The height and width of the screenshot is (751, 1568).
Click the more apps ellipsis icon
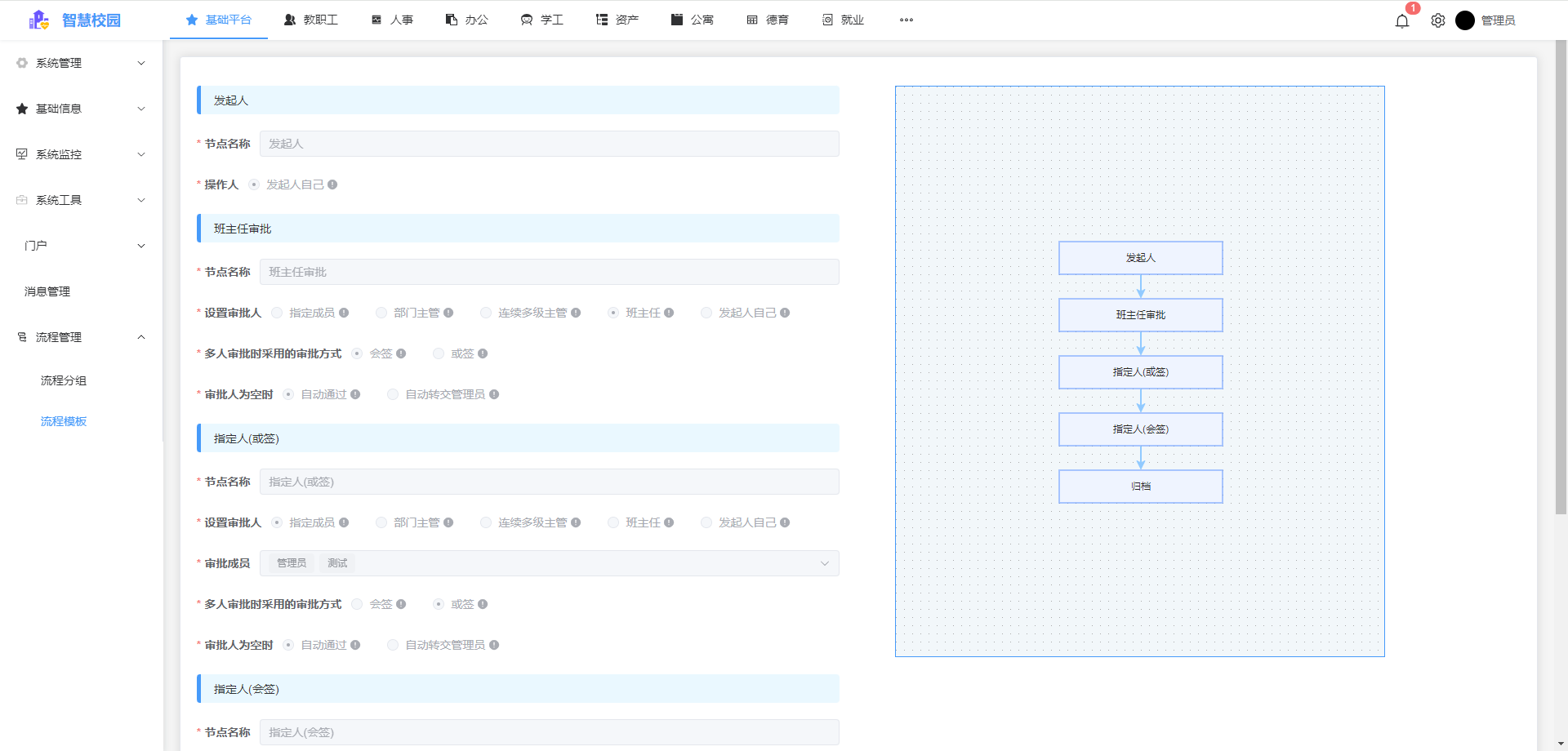coord(906,20)
